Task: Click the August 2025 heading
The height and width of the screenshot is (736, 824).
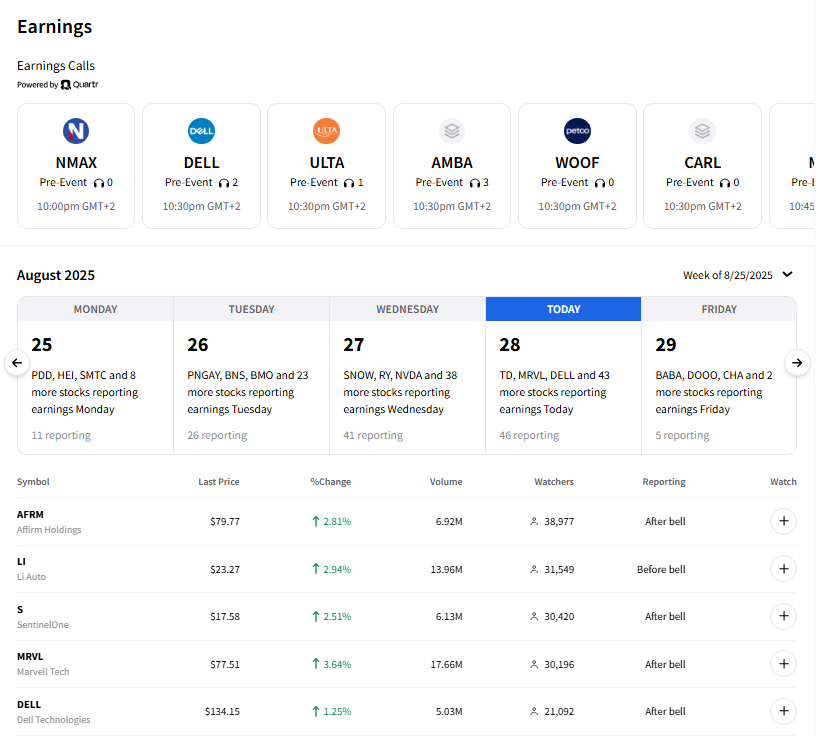Action: 56,275
